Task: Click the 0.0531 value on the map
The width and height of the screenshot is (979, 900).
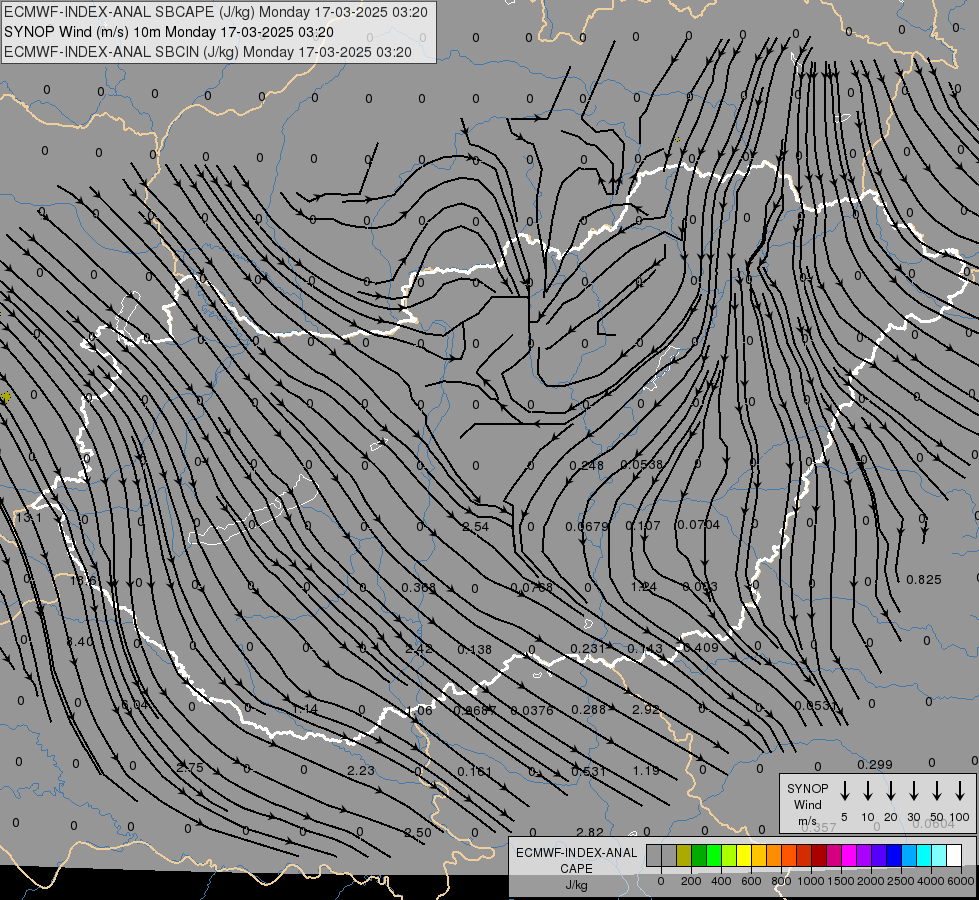Action: pyautogui.click(x=815, y=706)
